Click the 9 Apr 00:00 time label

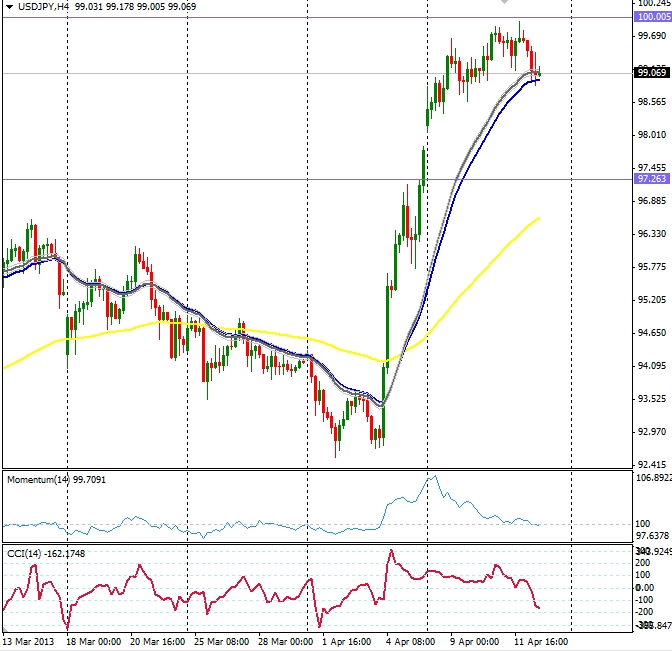coord(476,641)
